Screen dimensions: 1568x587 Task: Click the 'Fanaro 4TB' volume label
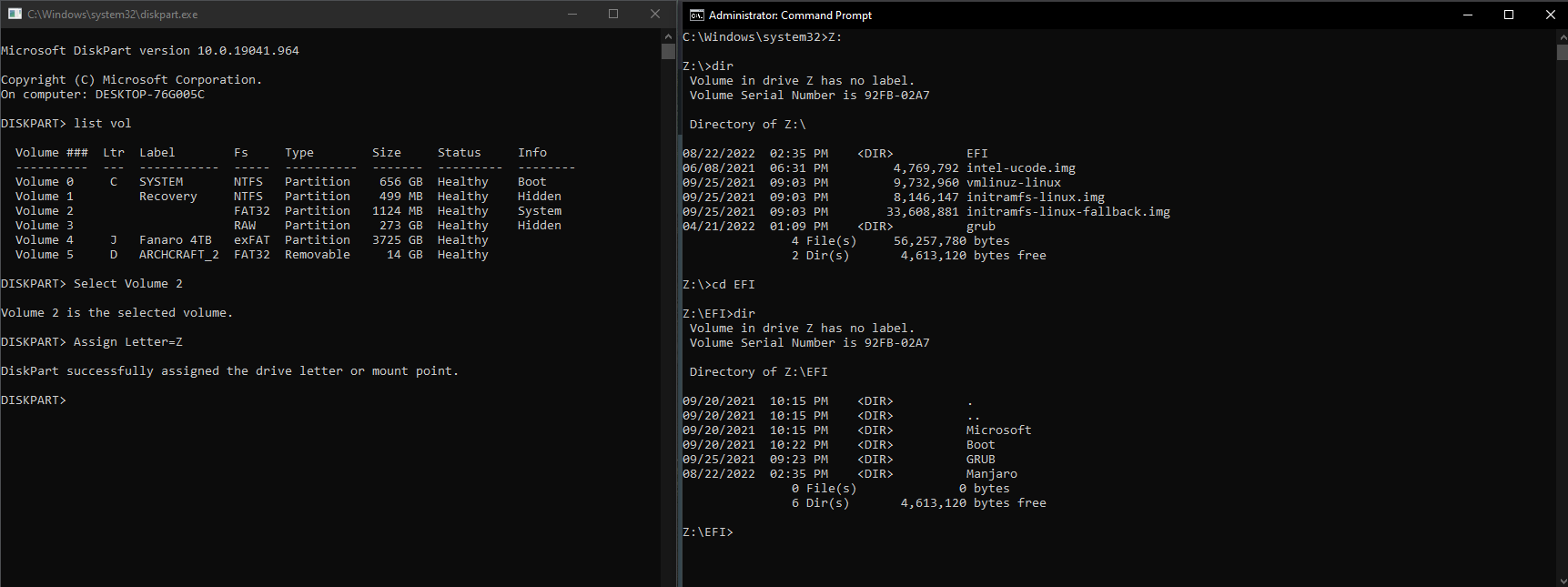coord(176,240)
